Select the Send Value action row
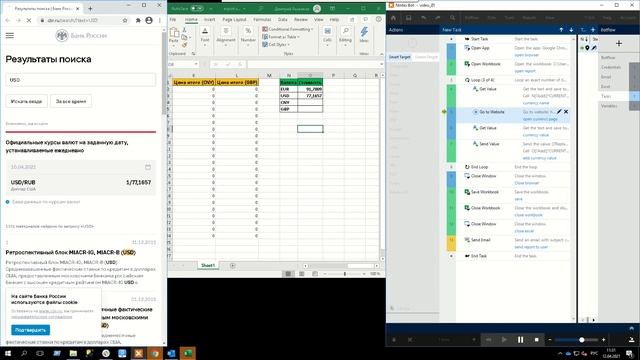The height and width of the screenshot is (360, 640). [508, 151]
